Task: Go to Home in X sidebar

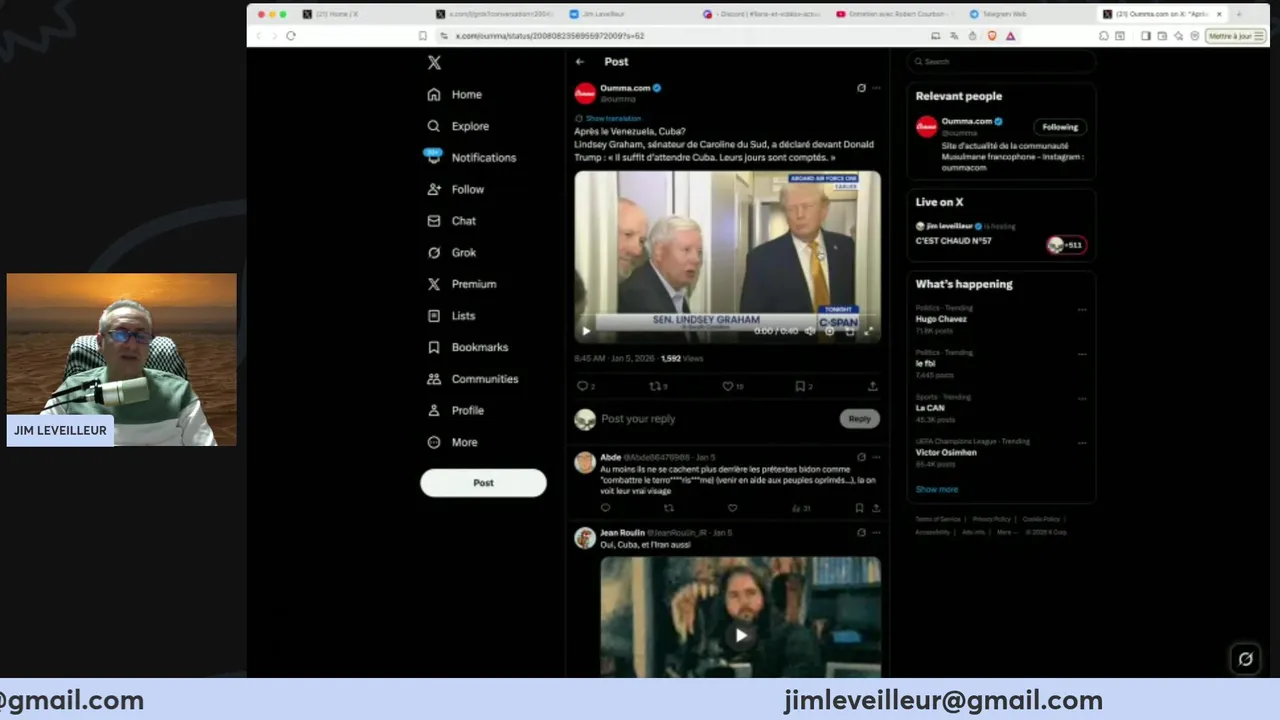Action: 455,94
